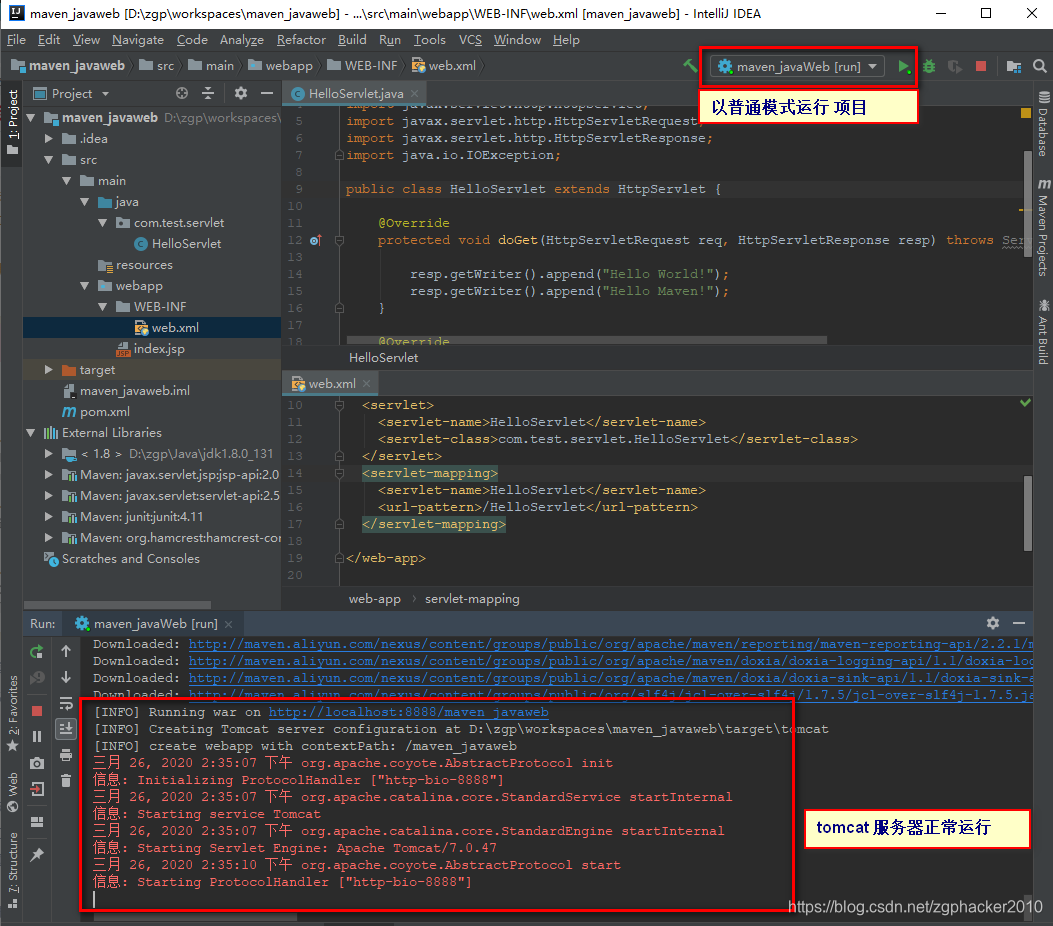Pause output in the Run panel
The image size is (1053, 926).
[37, 737]
